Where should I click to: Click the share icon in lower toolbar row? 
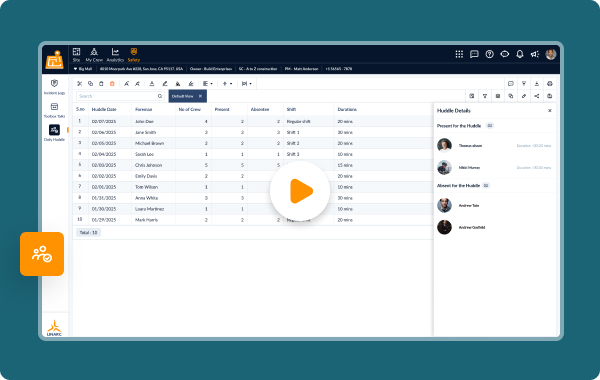click(537, 96)
